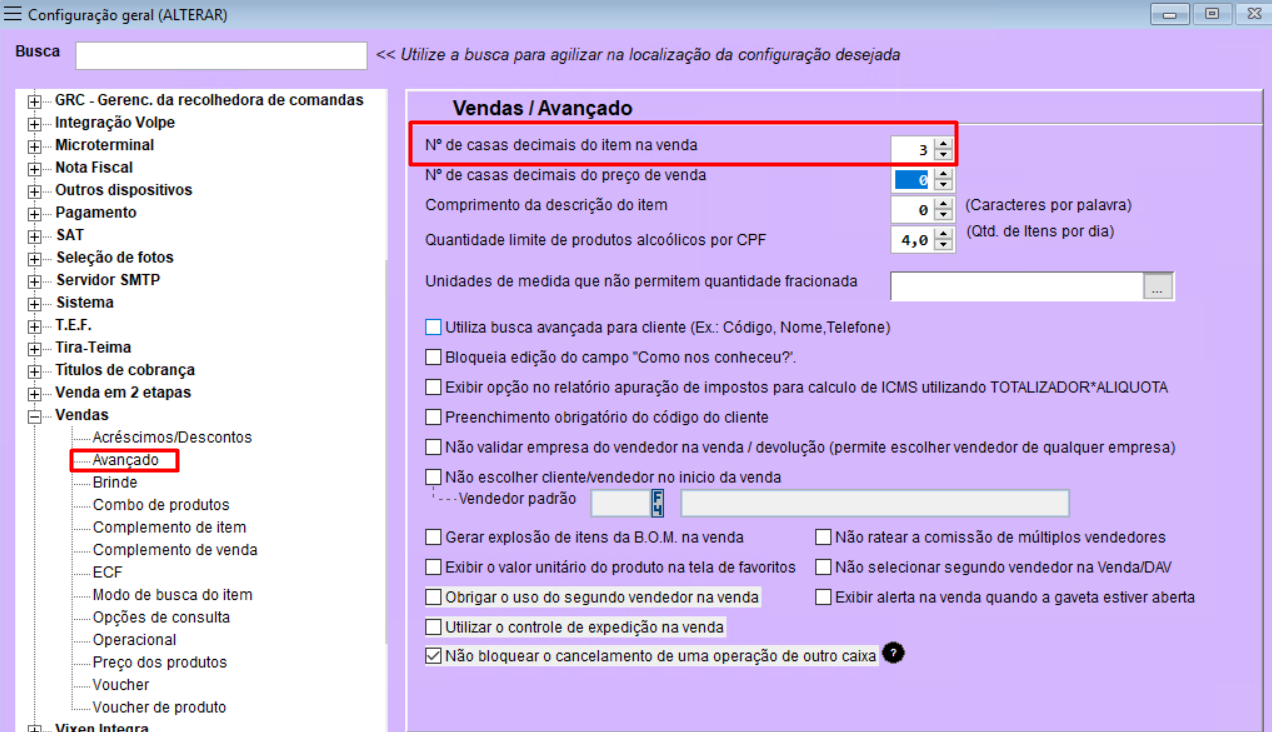Expand the Integração Volpe tree node
This screenshot has width=1272, height=732.
point(35,123)
